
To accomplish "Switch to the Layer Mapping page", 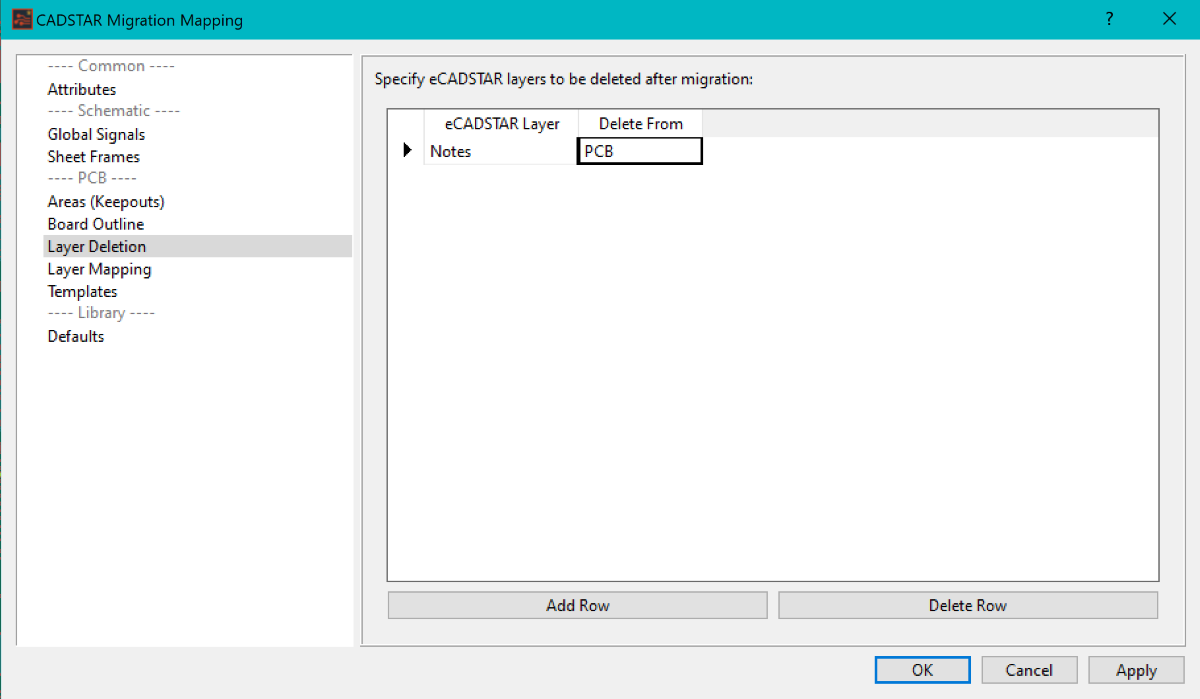I will pos(100,269).
